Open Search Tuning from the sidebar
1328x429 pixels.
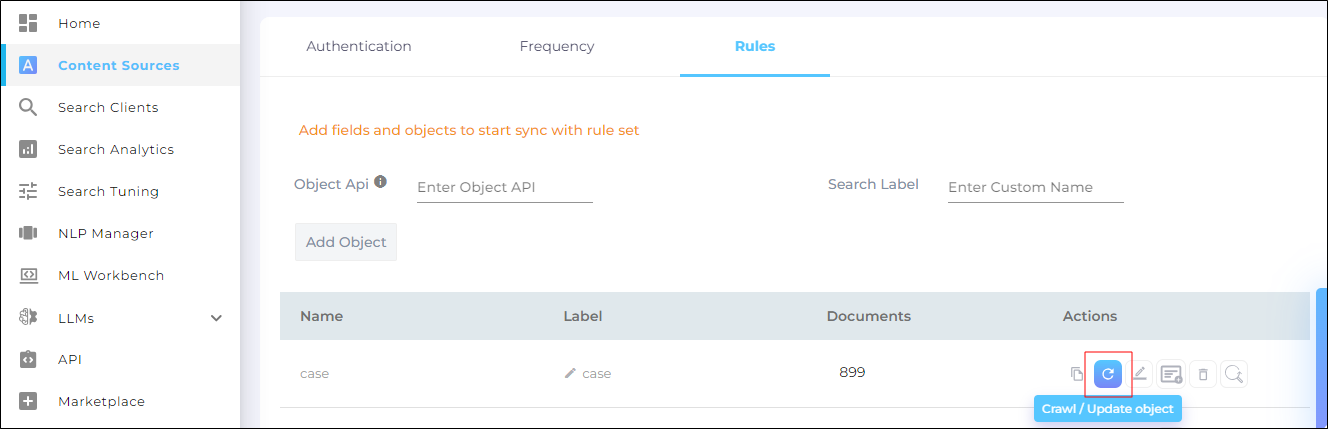click(x=108, y=191)
